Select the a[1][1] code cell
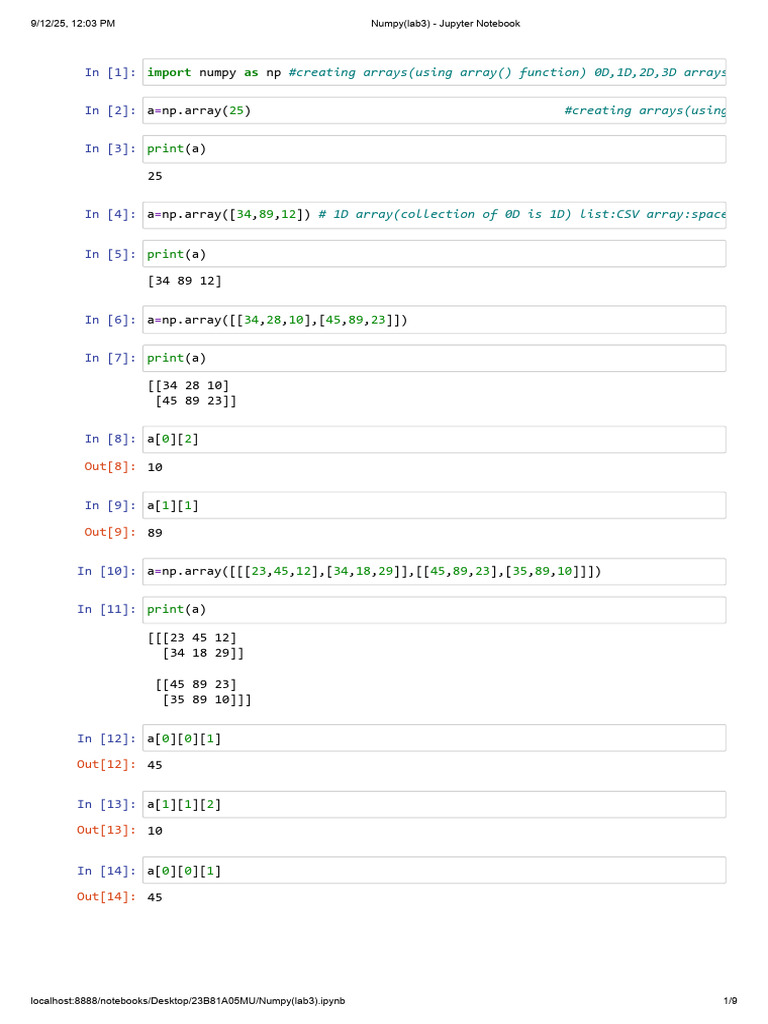The image size is (768, 1024). (434, 505)
